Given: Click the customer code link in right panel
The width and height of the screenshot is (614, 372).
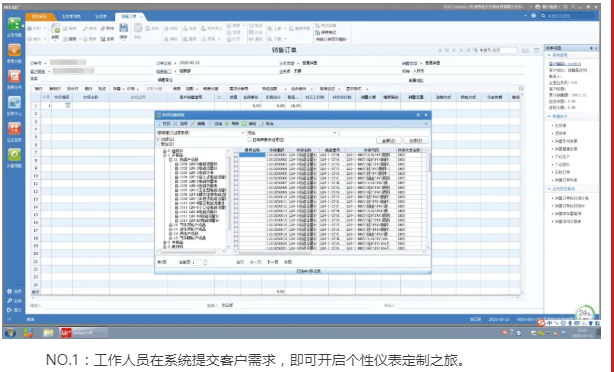Looking at the screenshot, I should [x=565, y=63].
